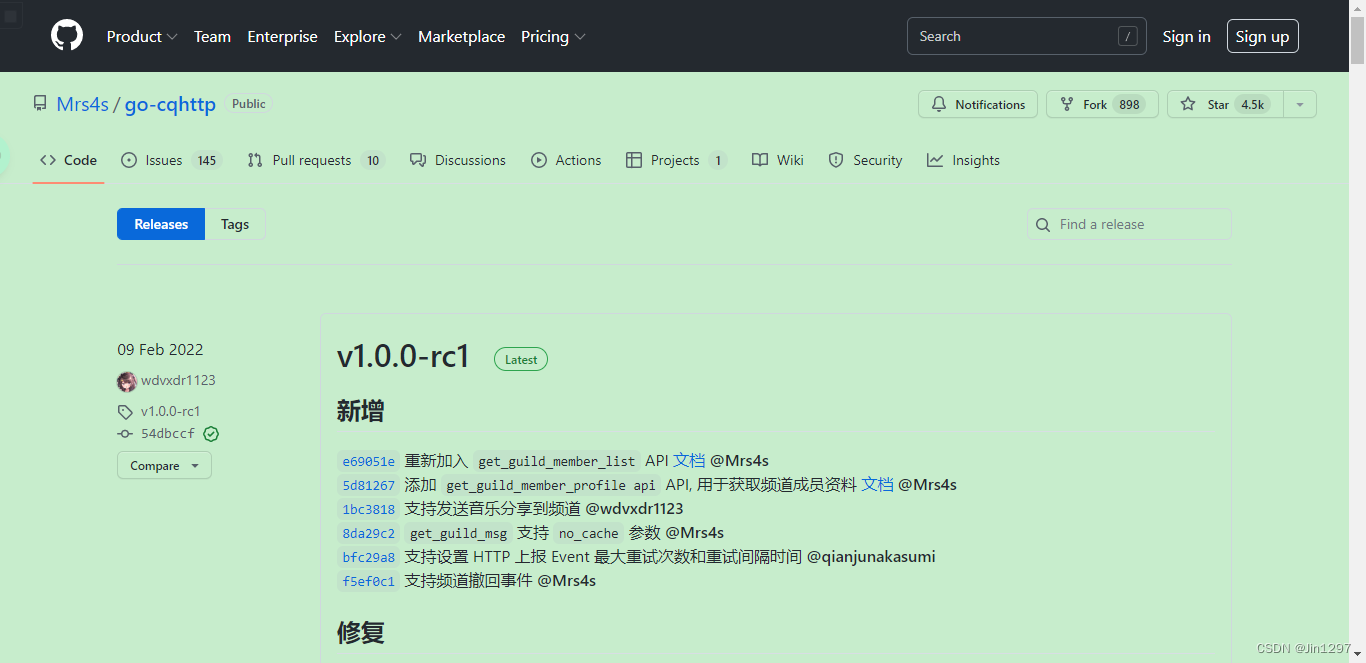The width and height of the screenshot is (1366, 663).
Task: Open the Mrs4s owner link
Action: click(82, 104)
